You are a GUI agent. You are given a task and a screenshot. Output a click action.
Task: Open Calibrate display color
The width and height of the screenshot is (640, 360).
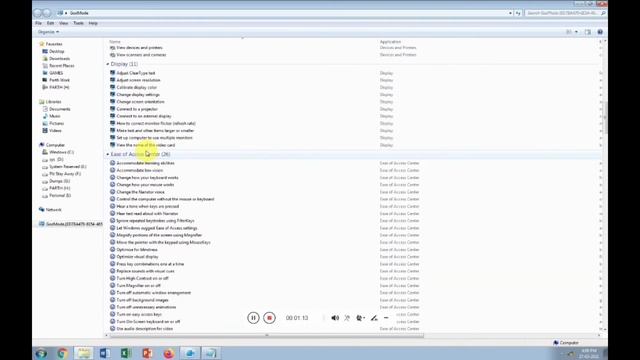[x=136, y=87]
